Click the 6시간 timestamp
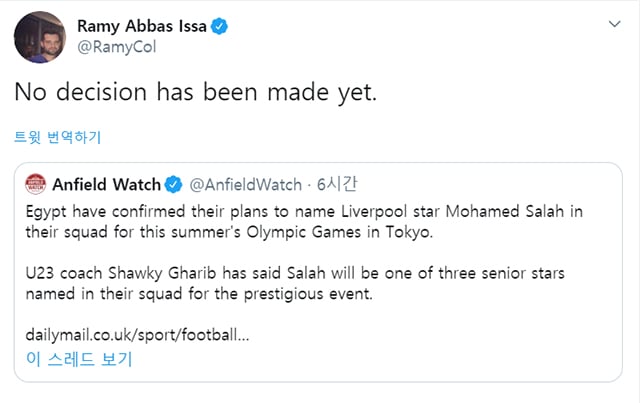The height and width of the screenshot is (403, 640). (337, 185)
